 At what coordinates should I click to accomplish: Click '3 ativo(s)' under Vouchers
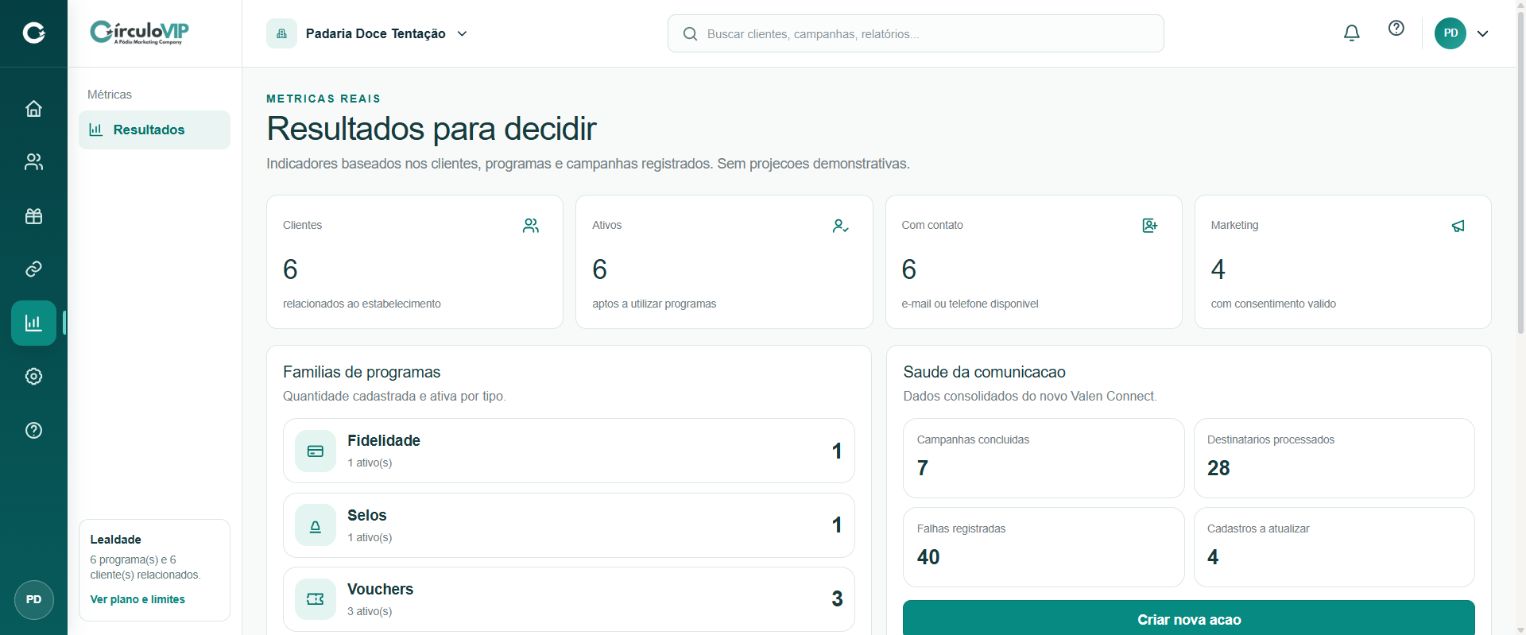[x=370, y=611]
